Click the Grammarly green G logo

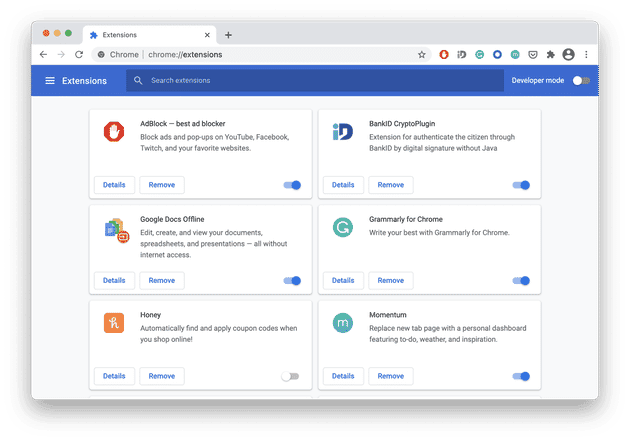343,227
